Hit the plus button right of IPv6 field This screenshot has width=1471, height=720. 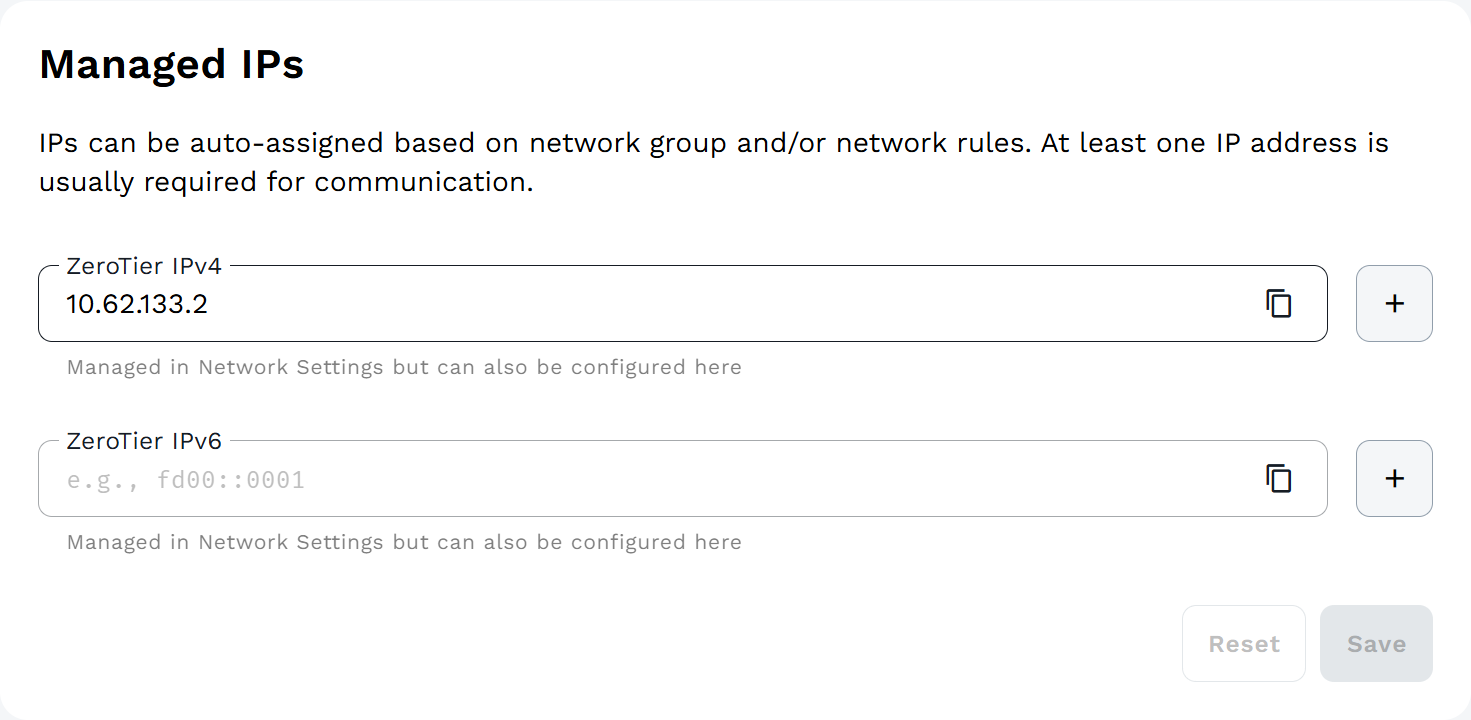tap(1394, 479)
